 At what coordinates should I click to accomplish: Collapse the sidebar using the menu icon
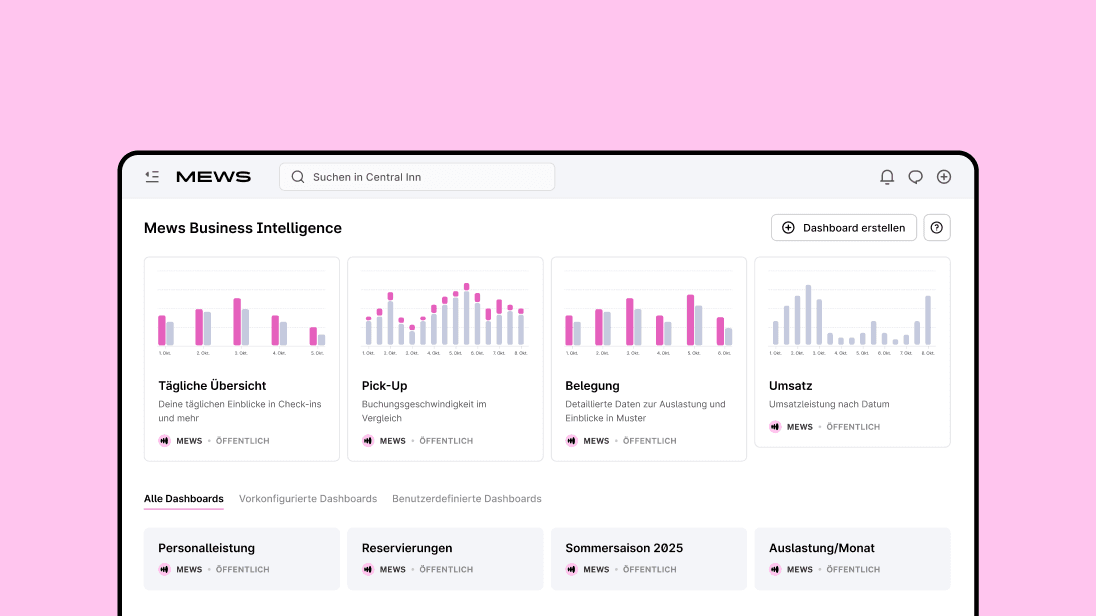click(152, 176)
